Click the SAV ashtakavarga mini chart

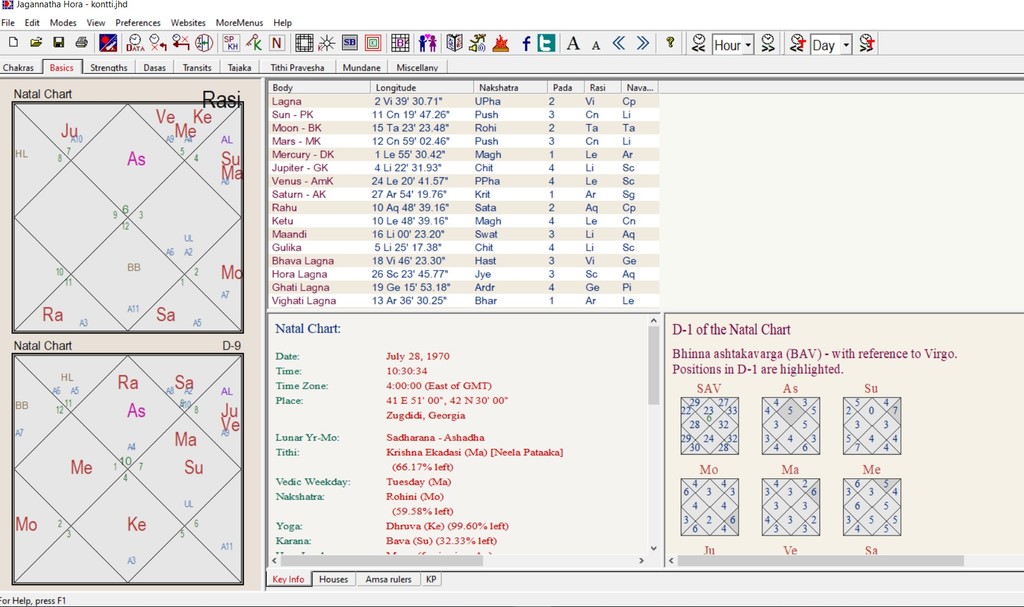pyautogui.click(x=709, y=425)
